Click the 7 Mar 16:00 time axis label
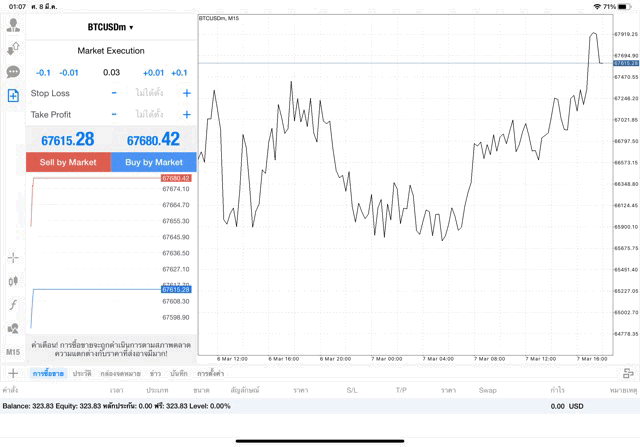The height and width of the screenshot is (447, 640). click(592, 359)
